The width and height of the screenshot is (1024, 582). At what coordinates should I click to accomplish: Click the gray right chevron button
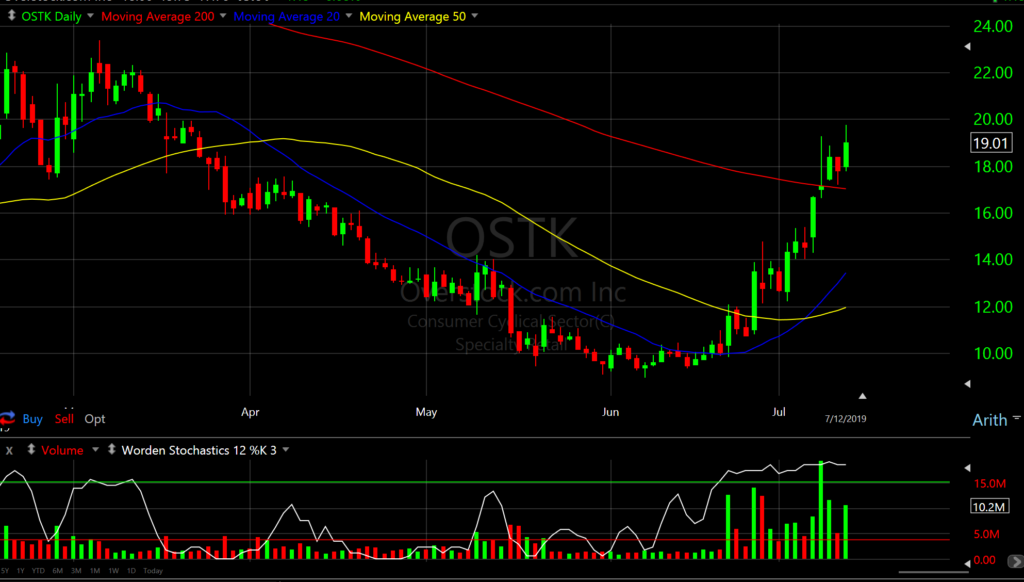coord(1016,561)
